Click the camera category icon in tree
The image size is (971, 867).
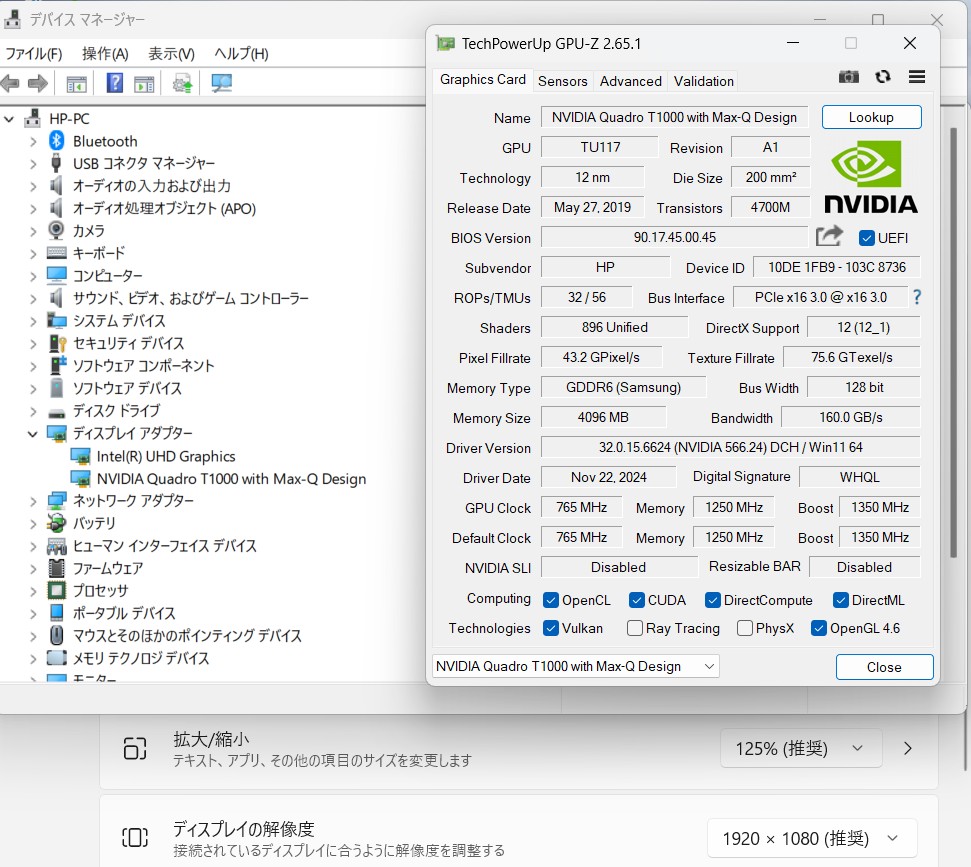coord(56,230)
